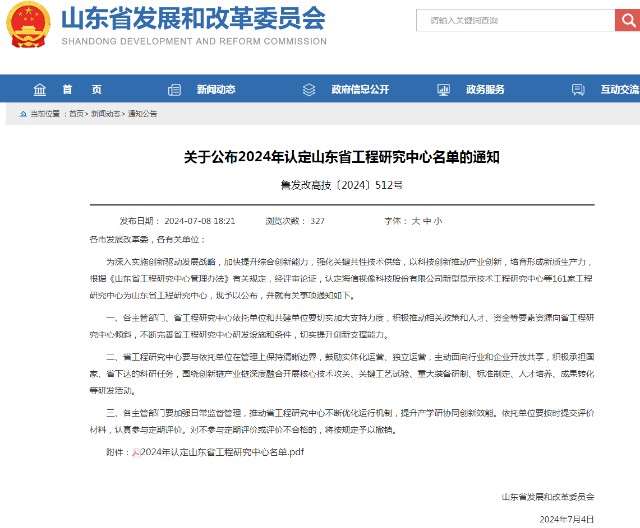
Task: Click the English title SHANDONG DEVELOPMENT AND REFORM COMMISSION
Action: point(194,42)
